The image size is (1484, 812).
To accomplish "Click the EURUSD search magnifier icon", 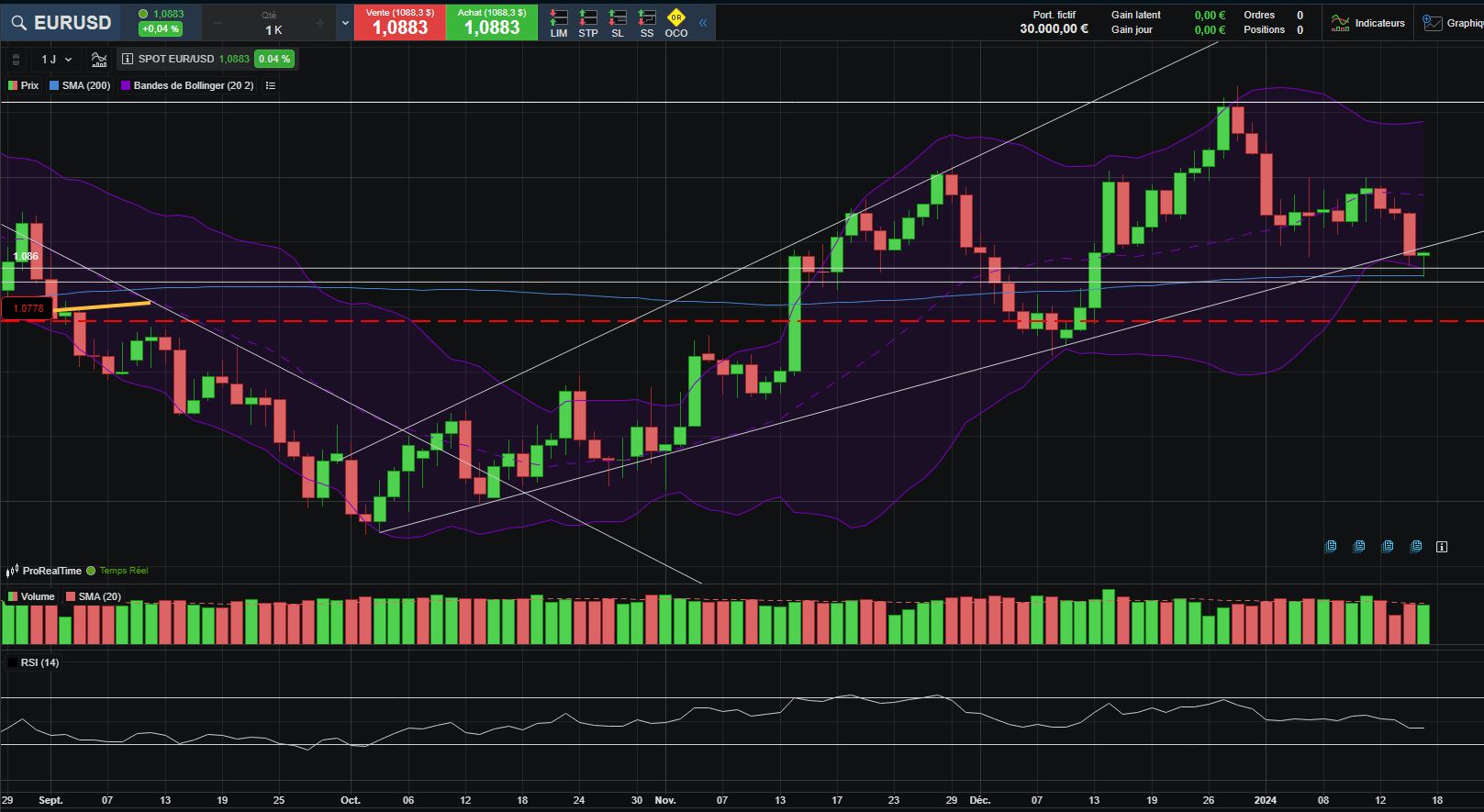I will [x=18, y=23].
